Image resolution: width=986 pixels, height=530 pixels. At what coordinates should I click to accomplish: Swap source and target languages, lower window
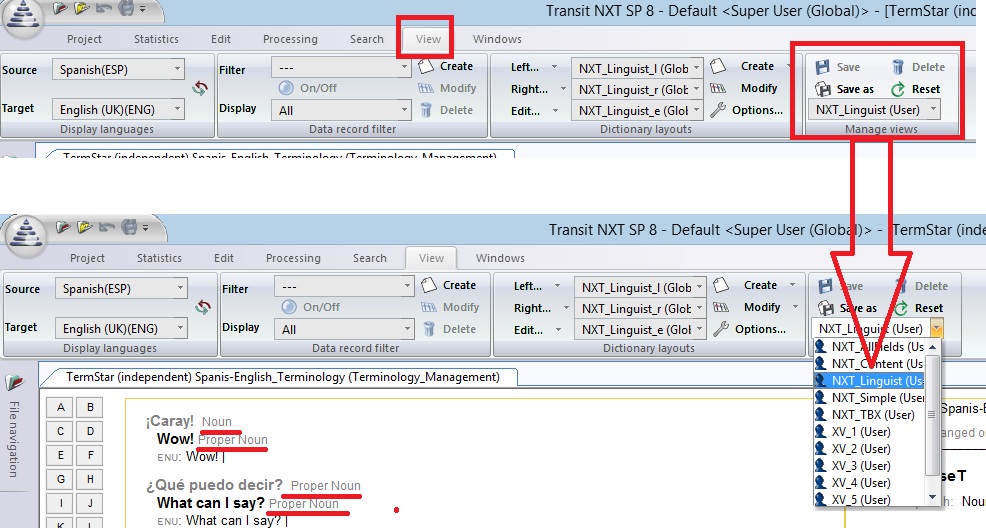[x=202, y=307]
